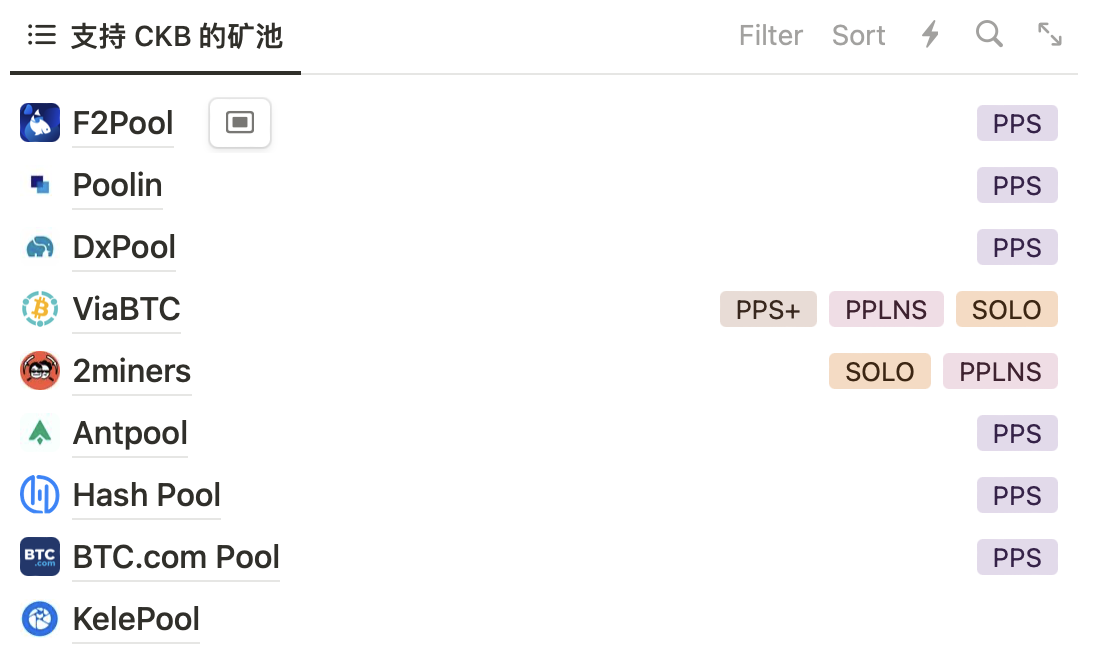Open the Filter options

click(770, 36)
